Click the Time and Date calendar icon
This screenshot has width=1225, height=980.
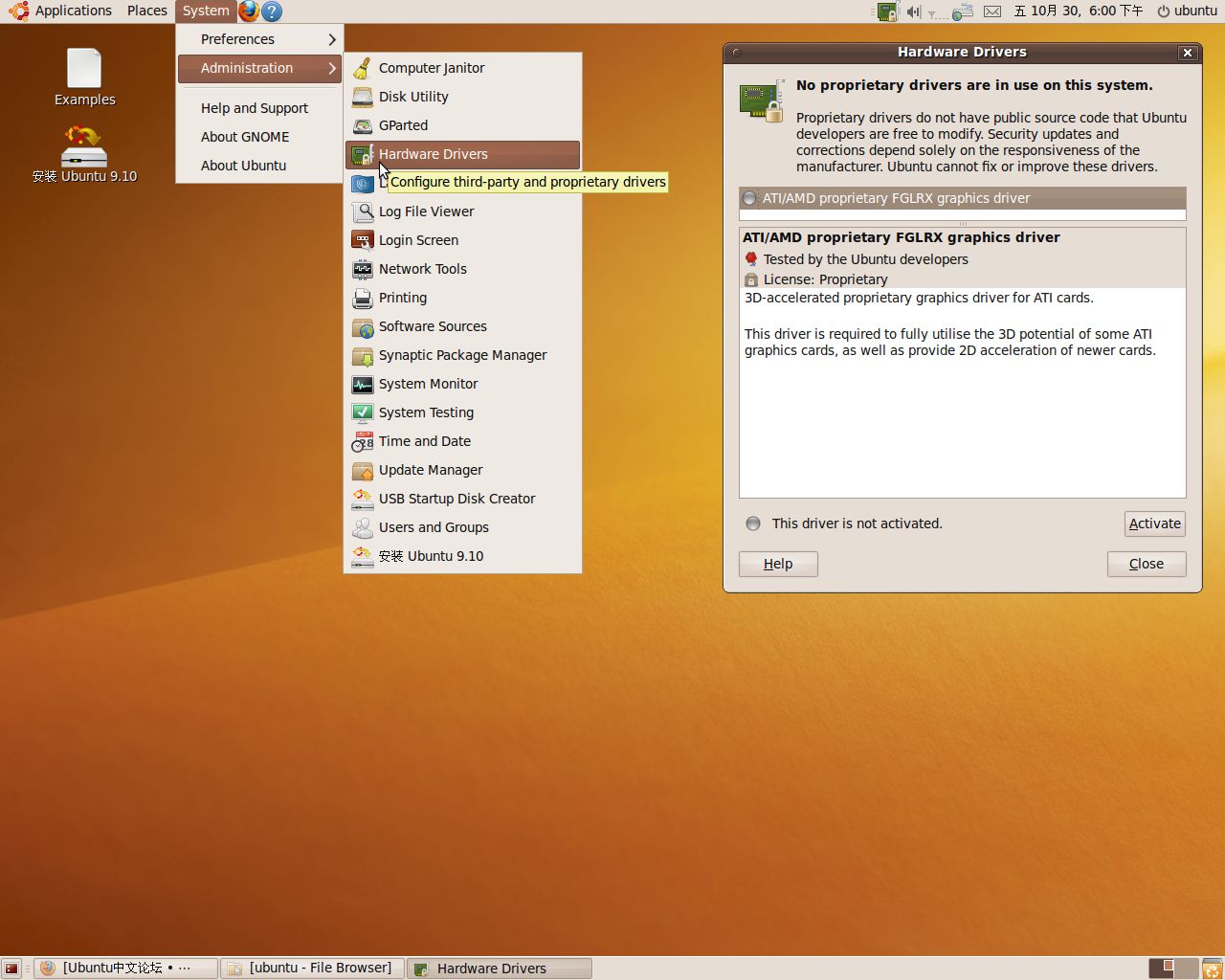click(363, 441)
